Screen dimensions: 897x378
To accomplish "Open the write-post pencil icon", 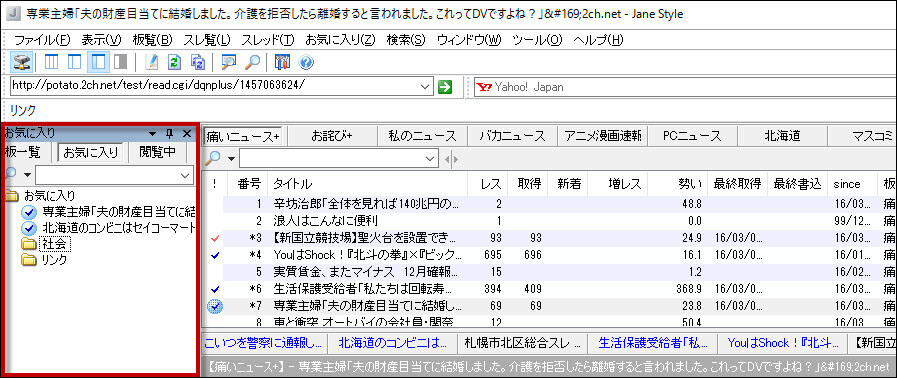I will coord(151,62).
